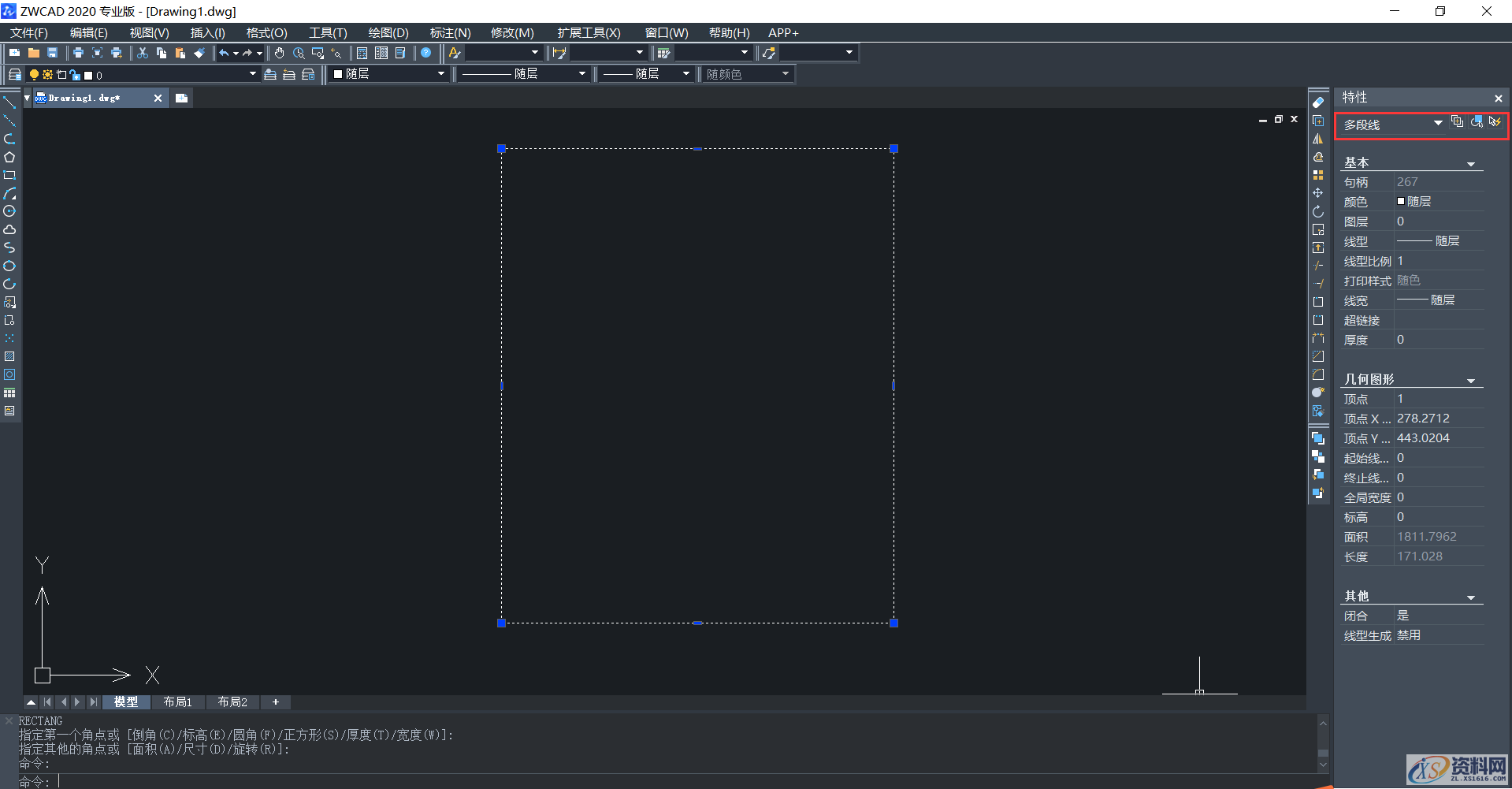Toggle layer 0 on/off lightbulb
Image resolution: width=1512 pixels, height=789 pixels.
pyautogui.click(x=34, y=75)
